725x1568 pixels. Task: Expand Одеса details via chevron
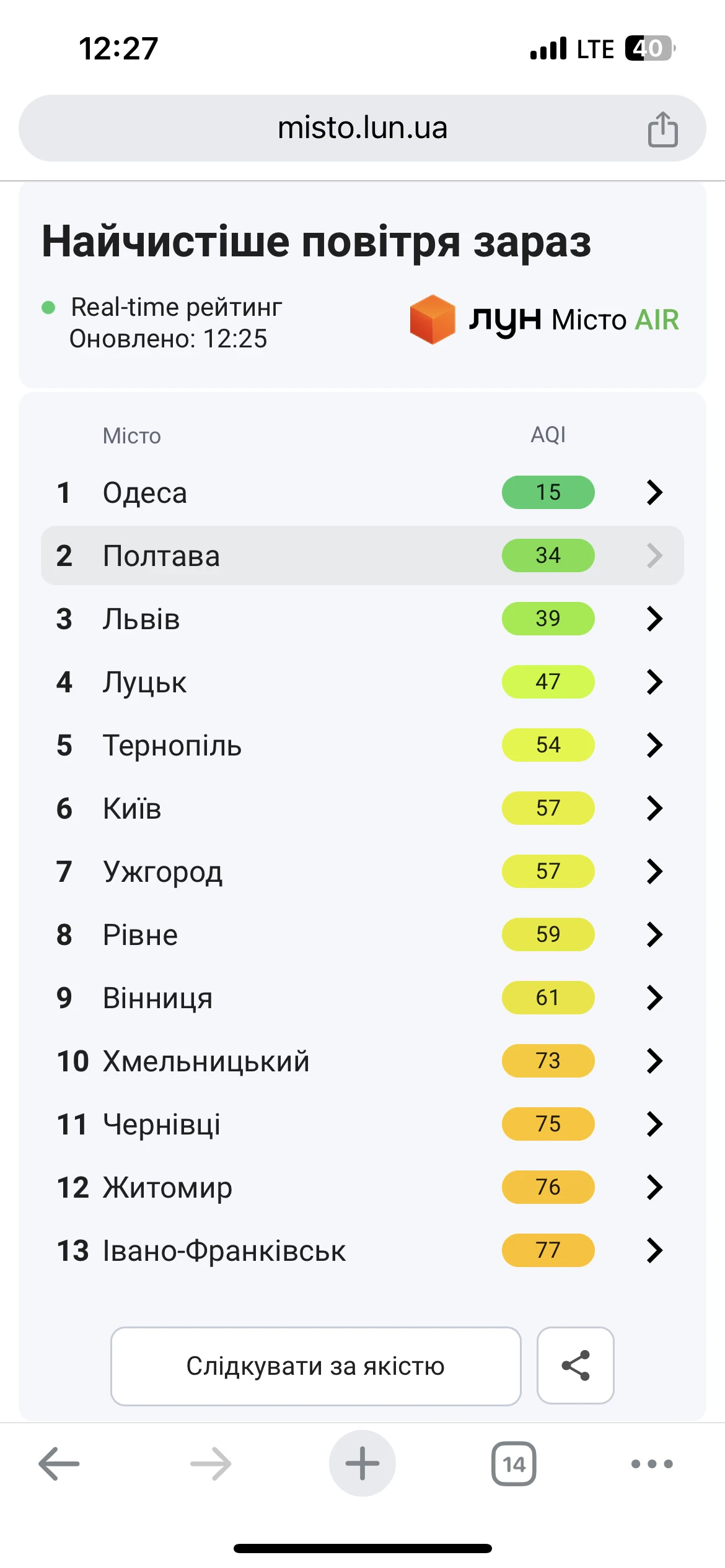[x=654, y=492]
